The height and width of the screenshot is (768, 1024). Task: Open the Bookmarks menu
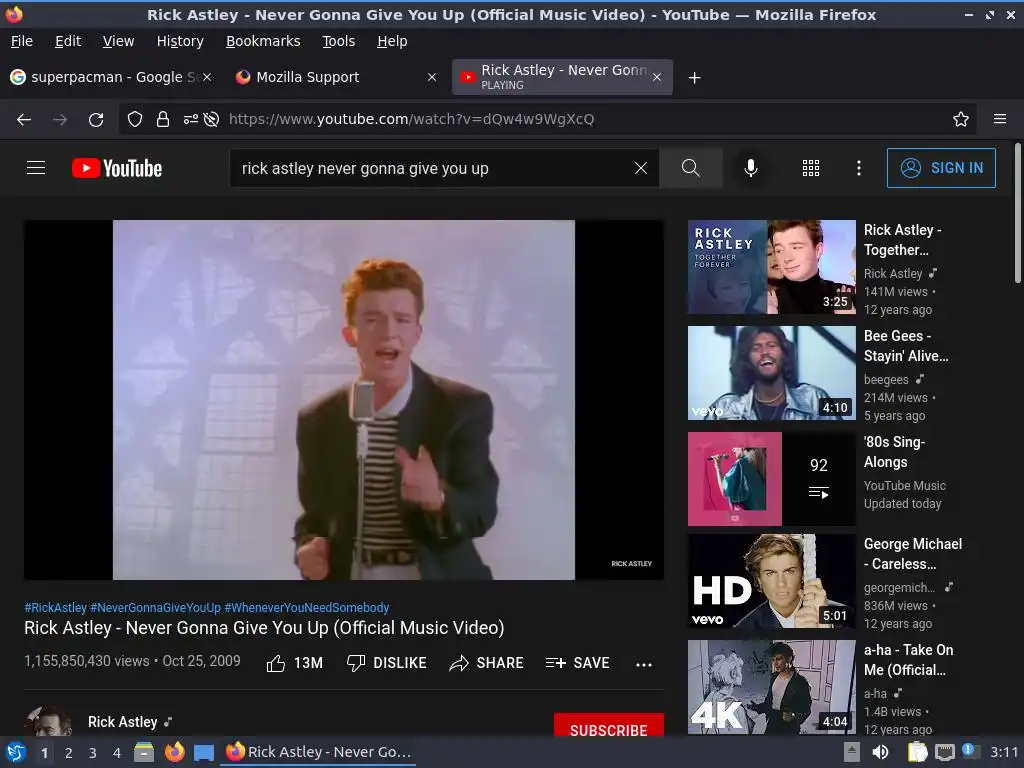coord(263,41)
